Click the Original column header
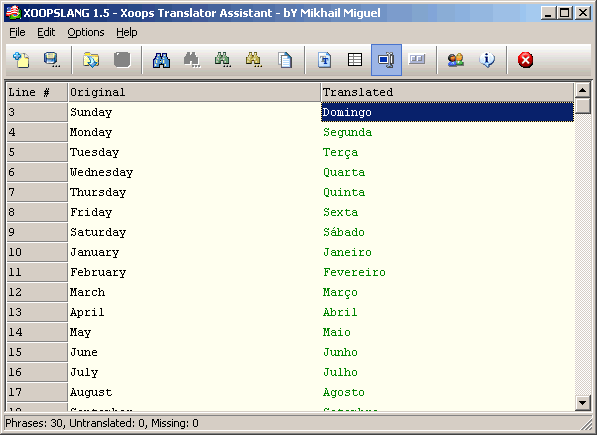 pyautogui.click(x=194, y=92)
